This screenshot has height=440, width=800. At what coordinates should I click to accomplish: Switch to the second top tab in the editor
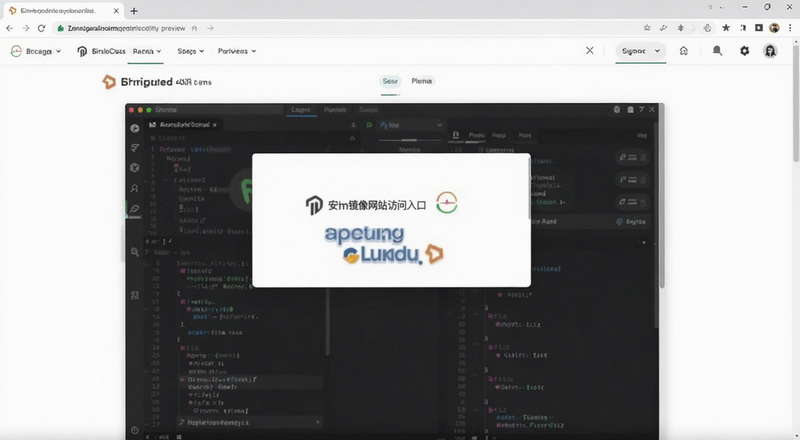click(335, 110)
